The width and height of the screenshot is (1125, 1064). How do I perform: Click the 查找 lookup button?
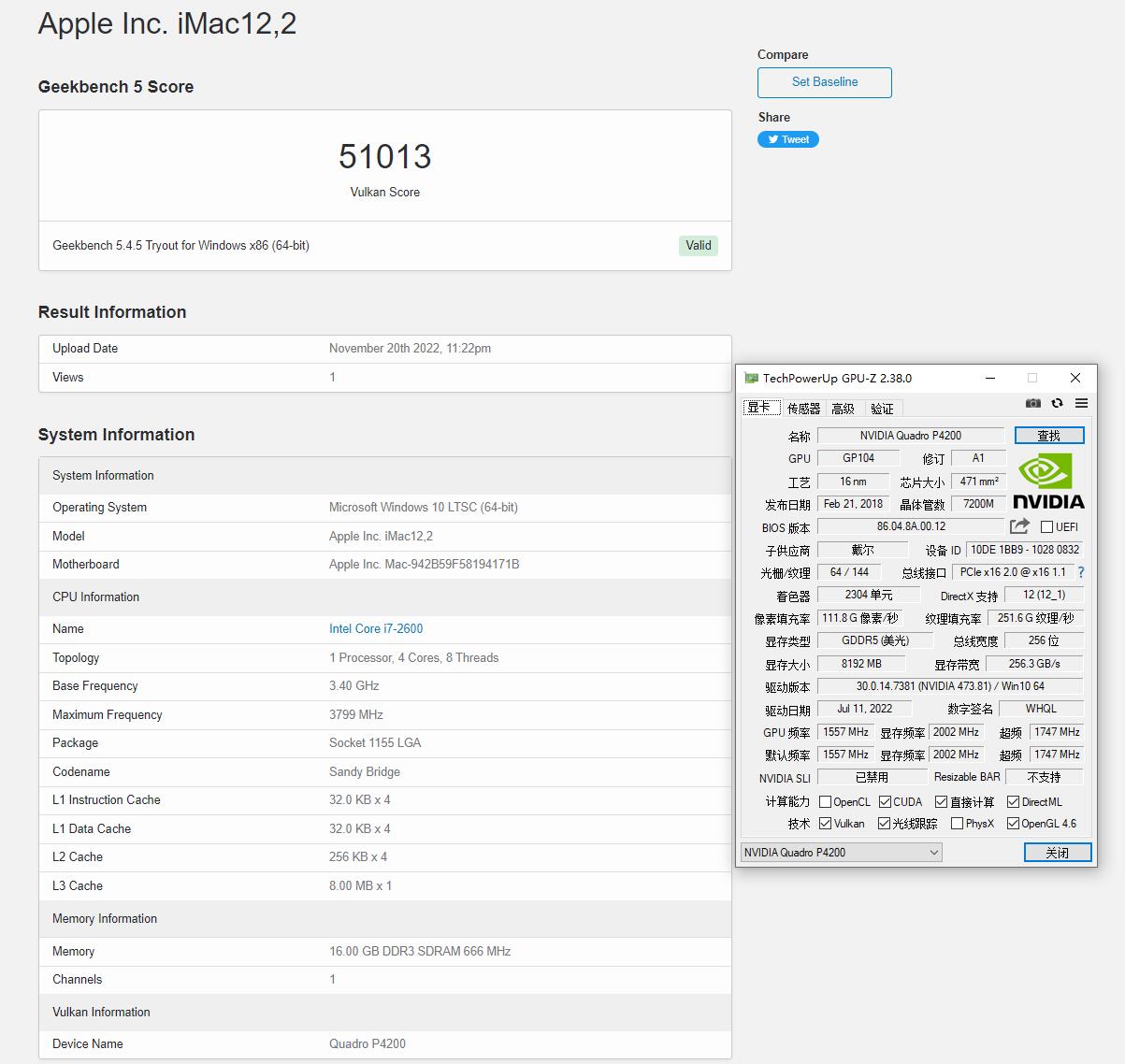[1049, 436]
